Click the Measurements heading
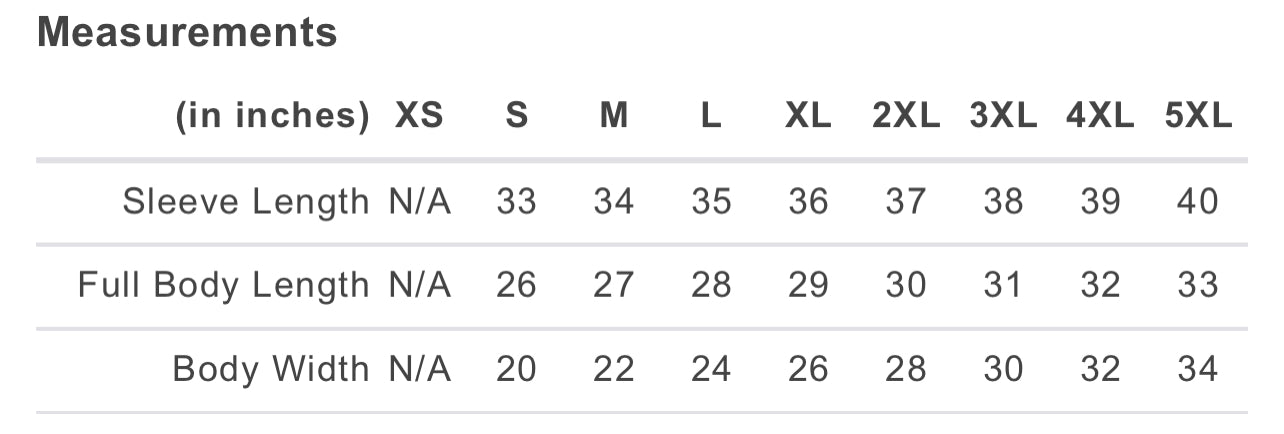Viewport: 1284px width, 434px height. coord(187,33)
